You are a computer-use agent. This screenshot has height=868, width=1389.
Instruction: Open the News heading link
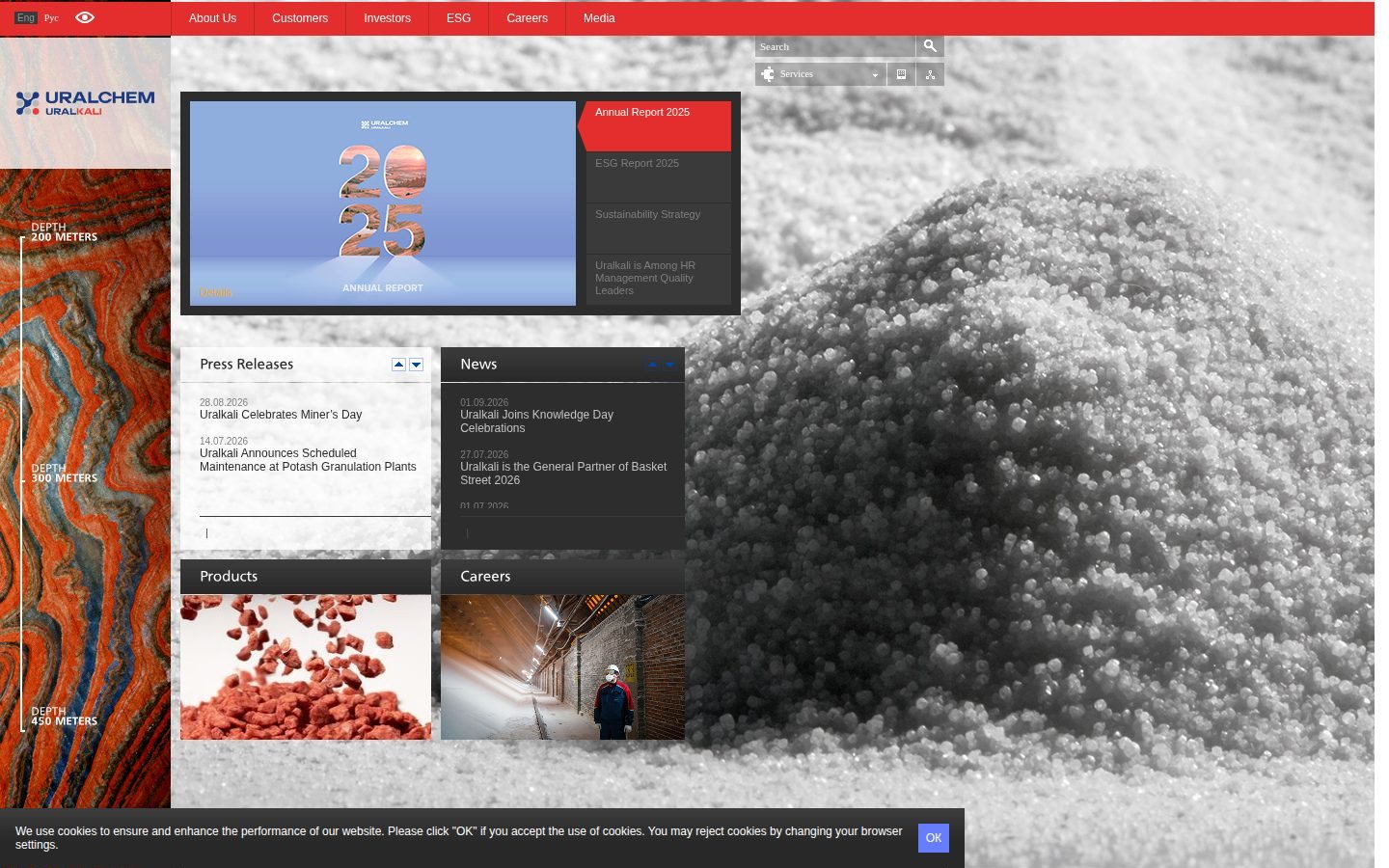(478, 365)
